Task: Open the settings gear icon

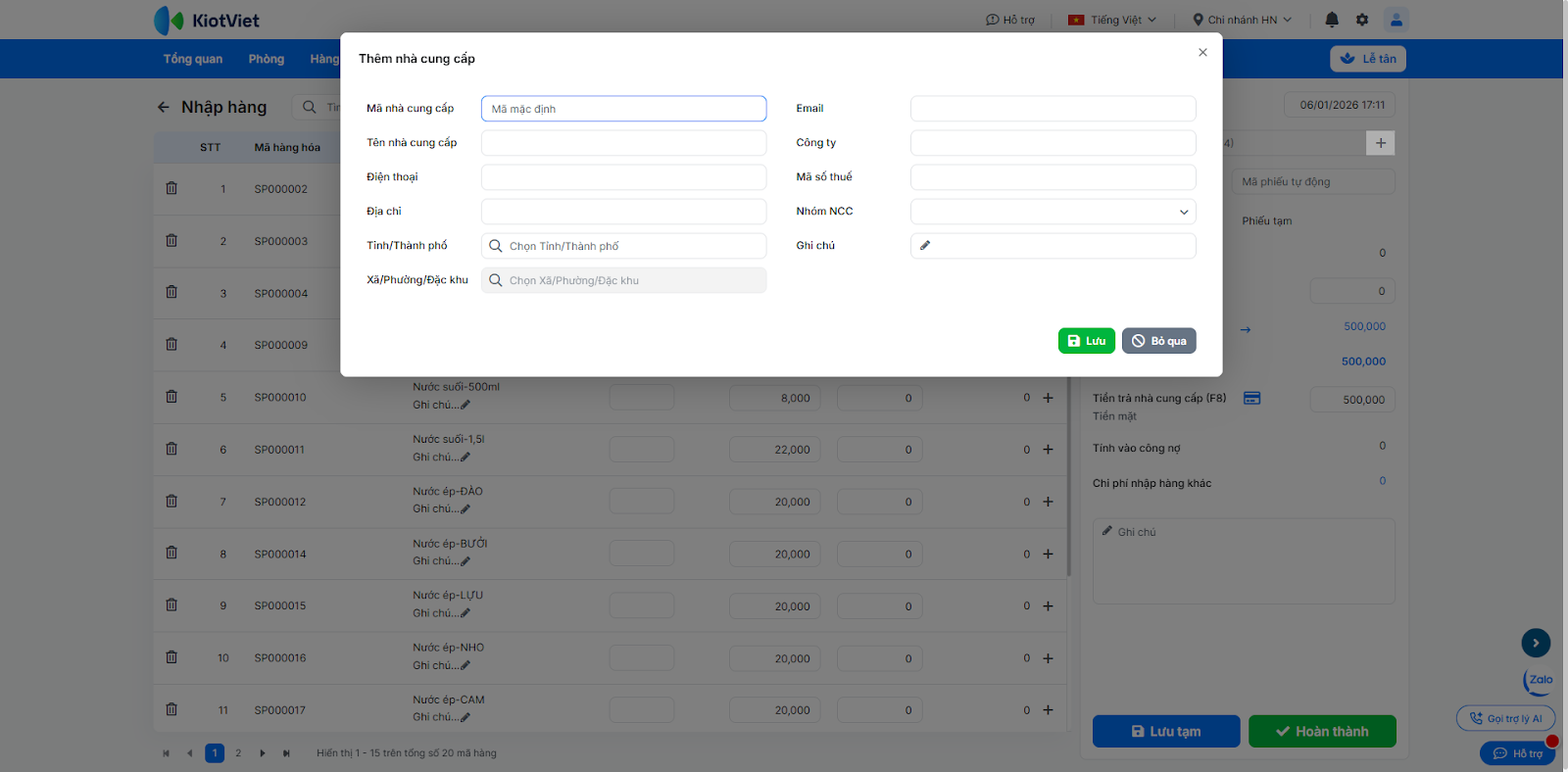Action: 1362,20
